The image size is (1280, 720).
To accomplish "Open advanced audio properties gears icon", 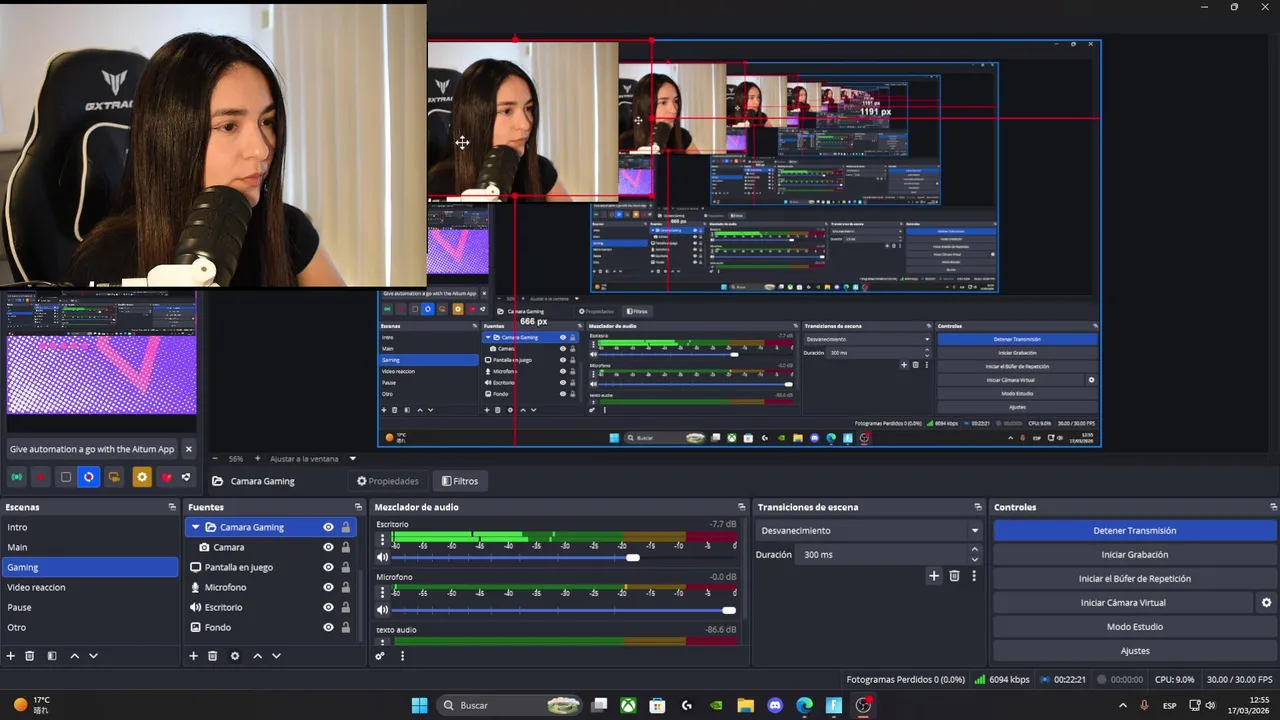I will (380, 656).
